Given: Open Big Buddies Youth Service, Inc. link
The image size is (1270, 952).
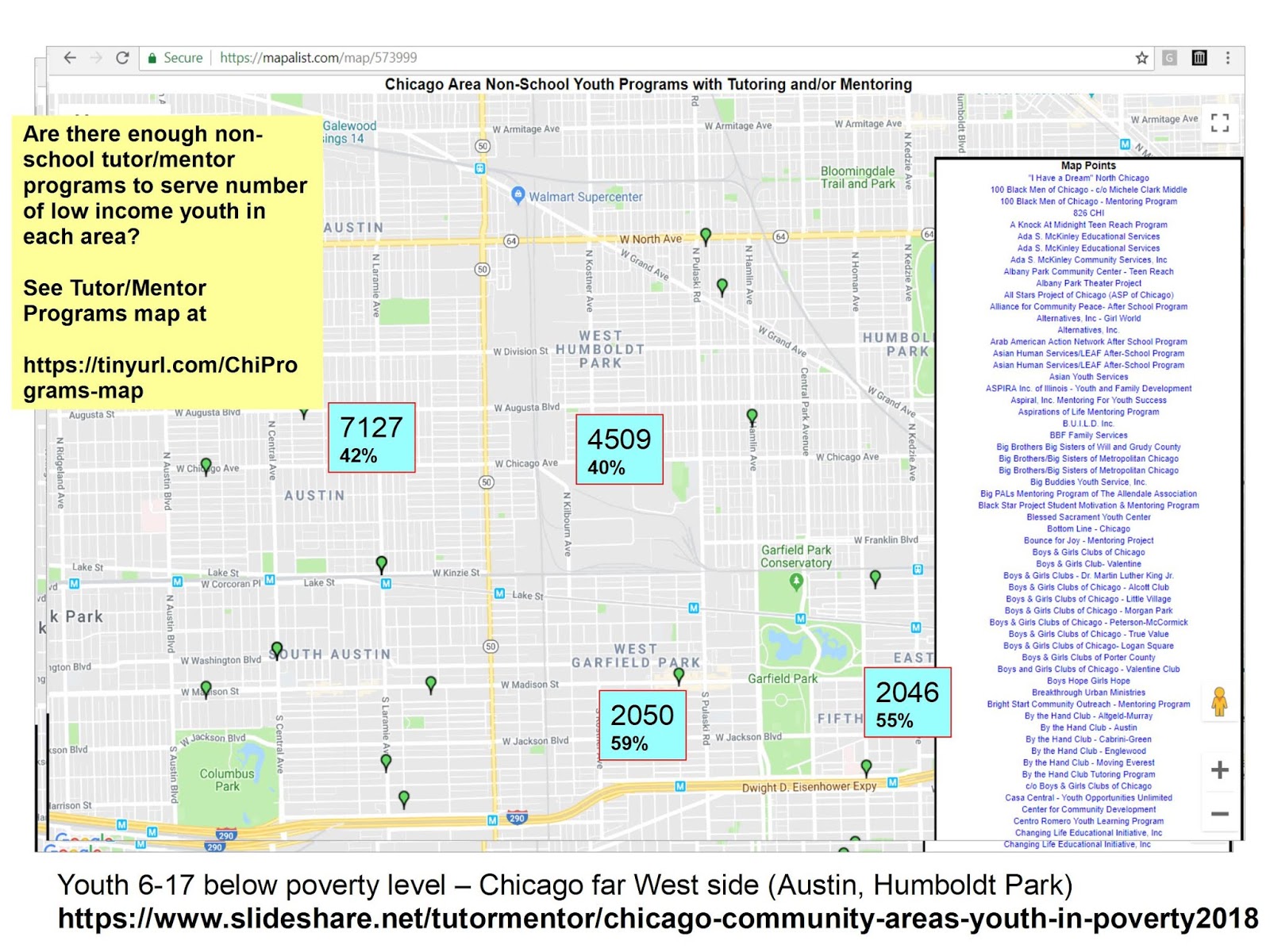Looking at the screenshot, I should pyautogui.click(x=1088, y=482).
